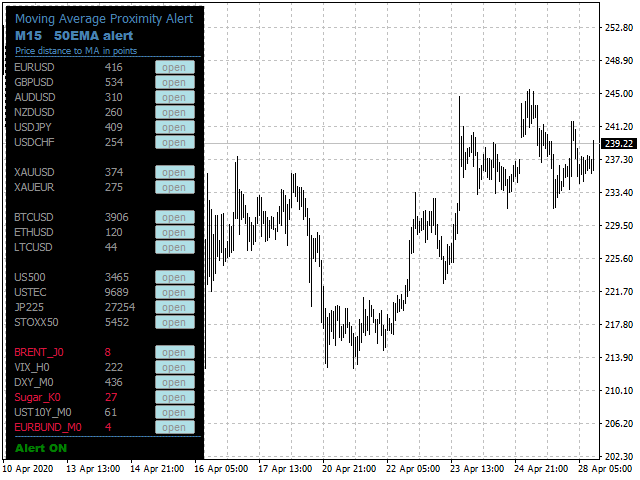The image size is (640, 480).
Task: Select the red EURBUND_M0 symbol name
Action: pos(48,427)
